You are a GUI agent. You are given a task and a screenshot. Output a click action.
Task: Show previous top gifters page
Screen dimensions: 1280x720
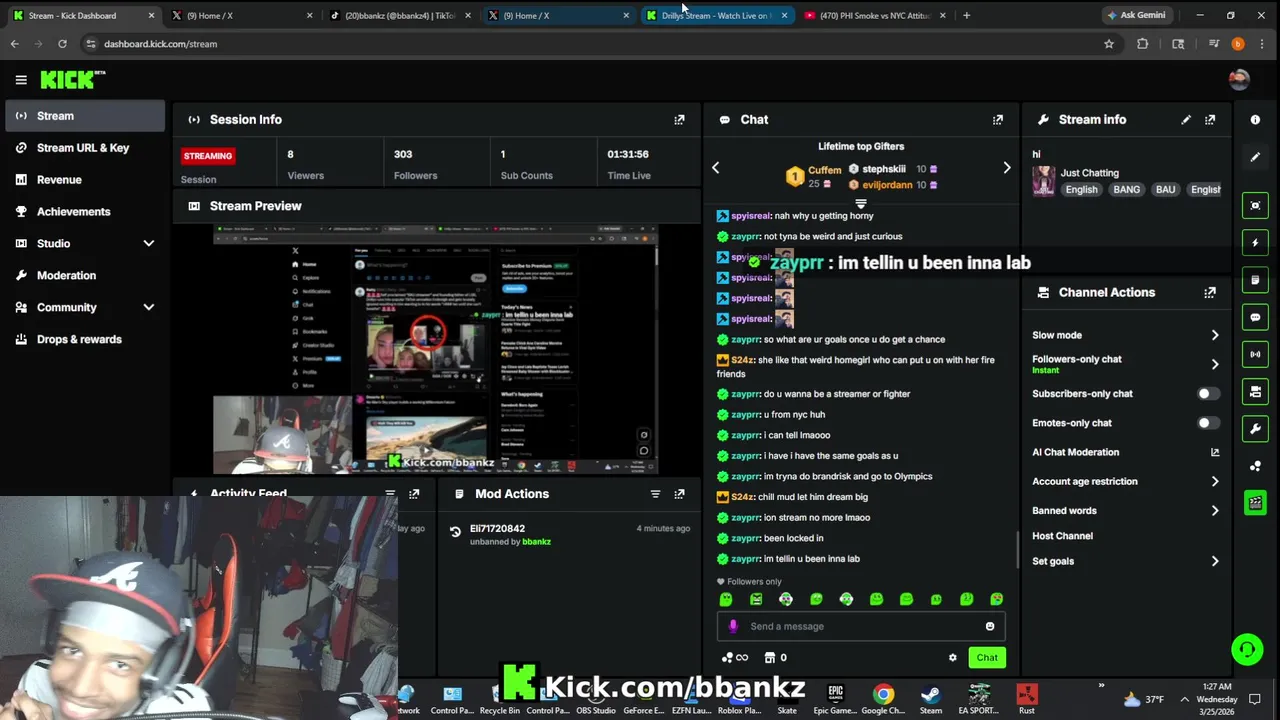715,167
